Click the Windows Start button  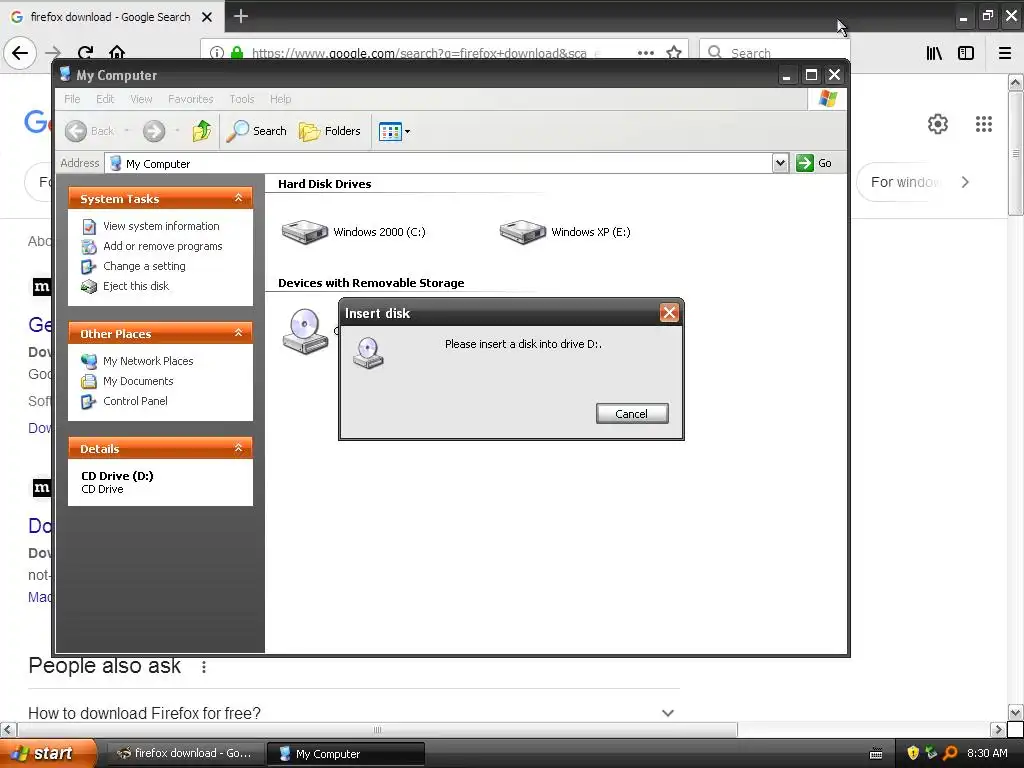click(x=48, y=753)
